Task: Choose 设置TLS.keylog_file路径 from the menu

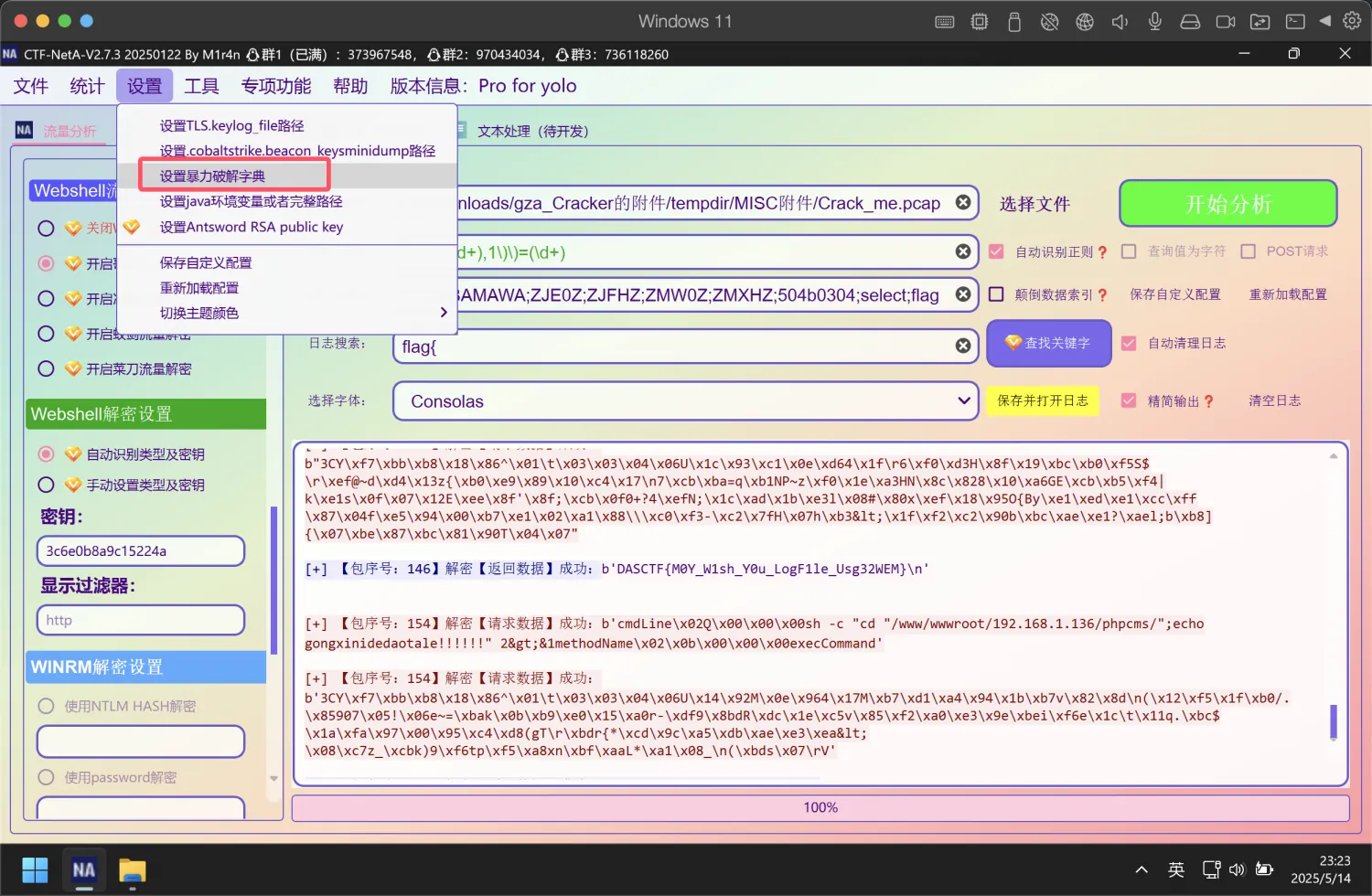Action: (288, 125)
